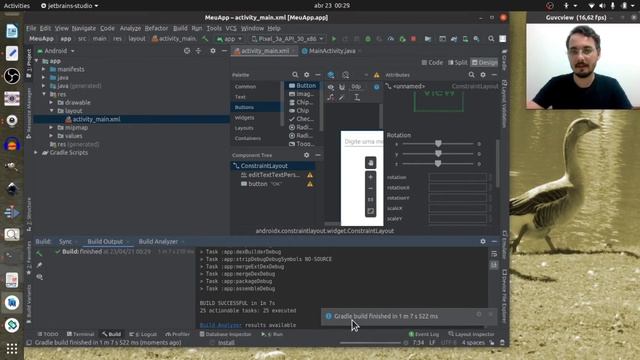Run the app with the green play icon
The image size is (640, 360).
pos(333,39)
